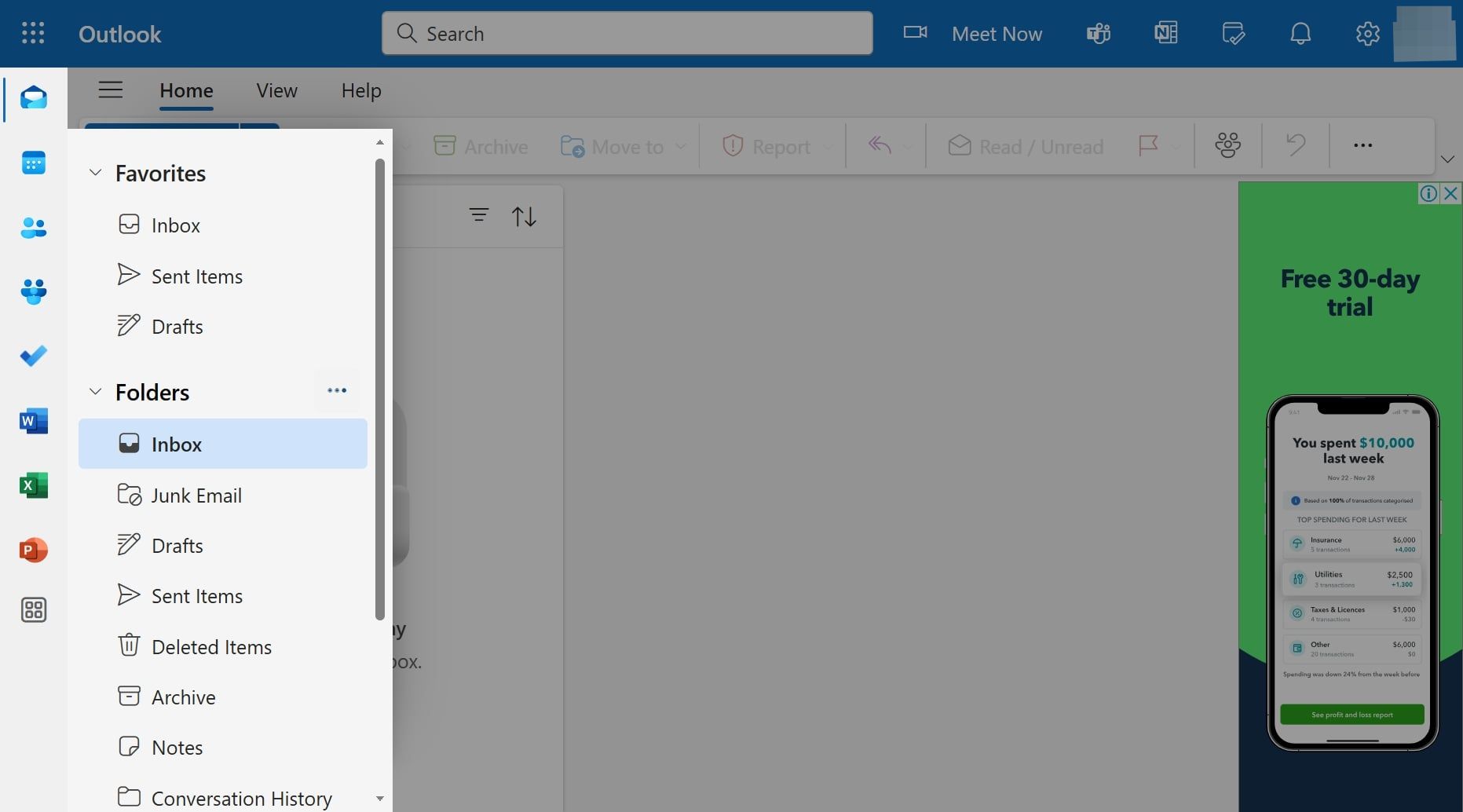Open the Settings gear
The height and width of the screenshot is (812, 1463).
pyautogui.click(x=1367, y=34)
